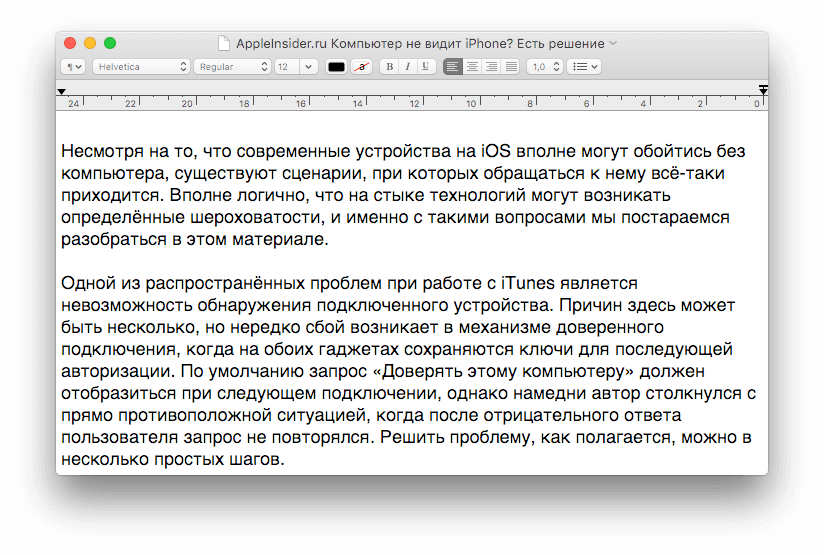Screen dimensions: 824x555
Task: Open paragraph styles dropdown
Action: [x=73, y=67]
